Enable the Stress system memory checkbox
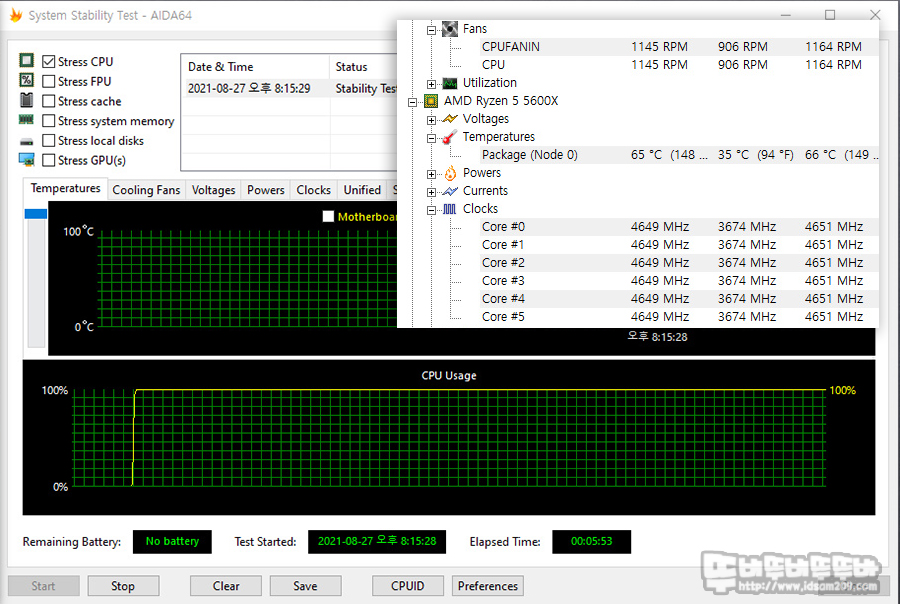Screen dimensions: 900x604 coord(49,121)
